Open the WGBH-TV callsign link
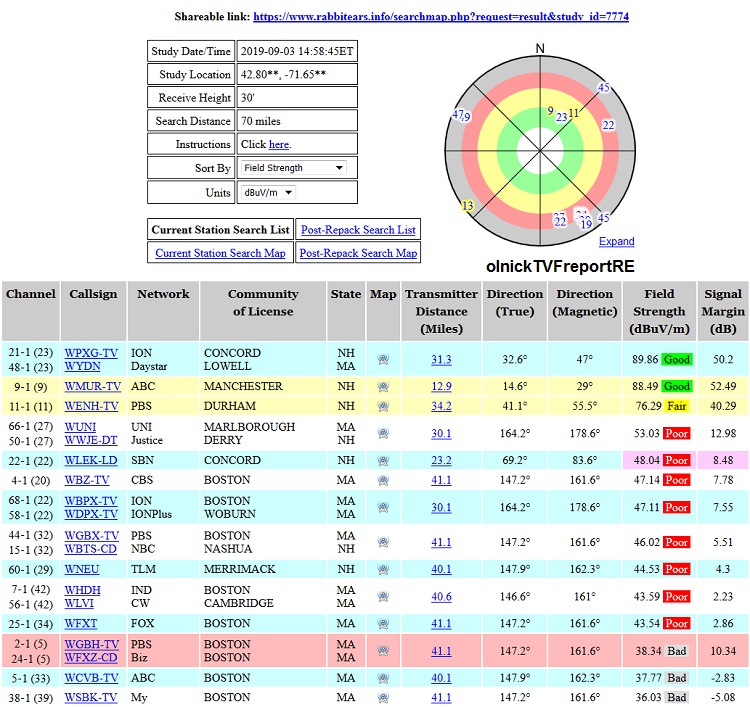Viewport: 750px width, 707px height. [x=91, y=644]
